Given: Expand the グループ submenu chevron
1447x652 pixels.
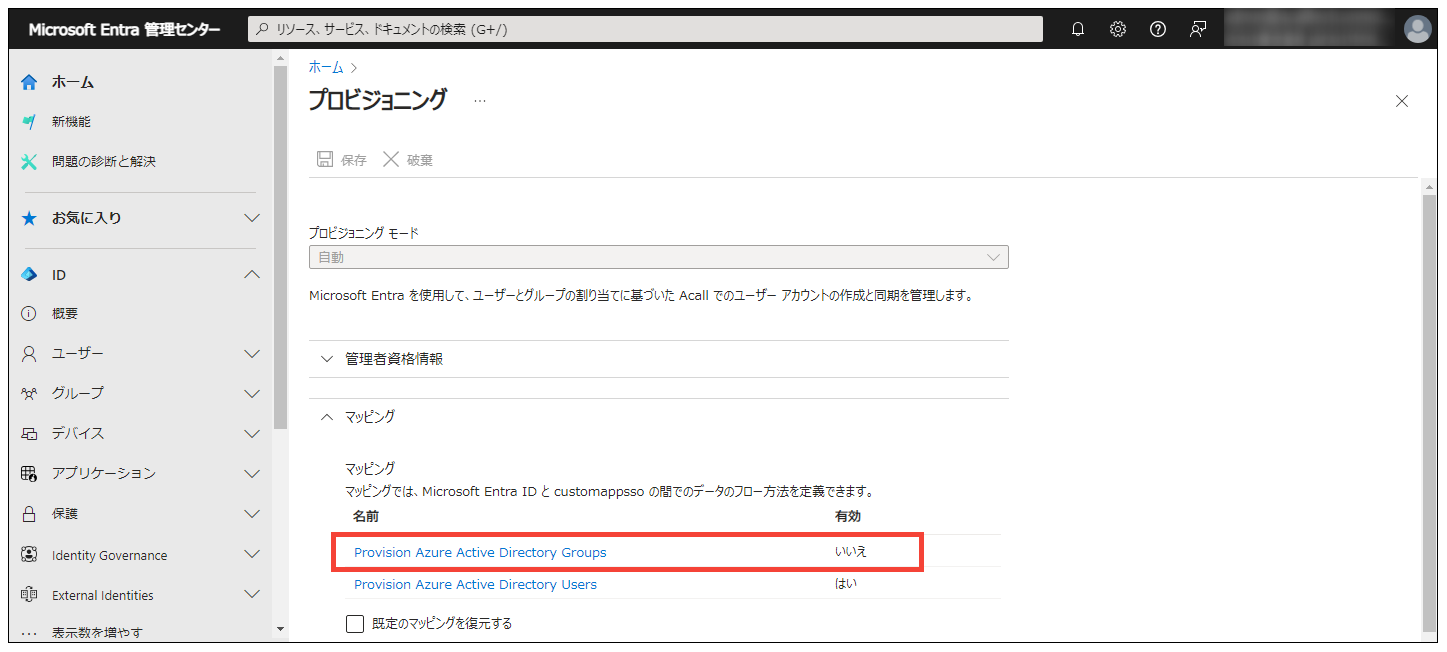Looking at the screenshot, I should pos(253,393).
